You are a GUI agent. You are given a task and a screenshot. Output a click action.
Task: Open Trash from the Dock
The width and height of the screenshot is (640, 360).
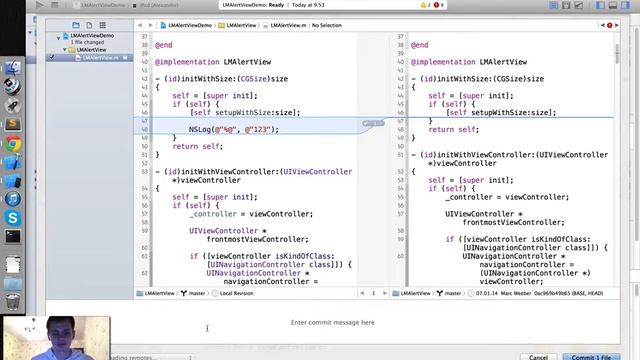click(x=13, y=302)
